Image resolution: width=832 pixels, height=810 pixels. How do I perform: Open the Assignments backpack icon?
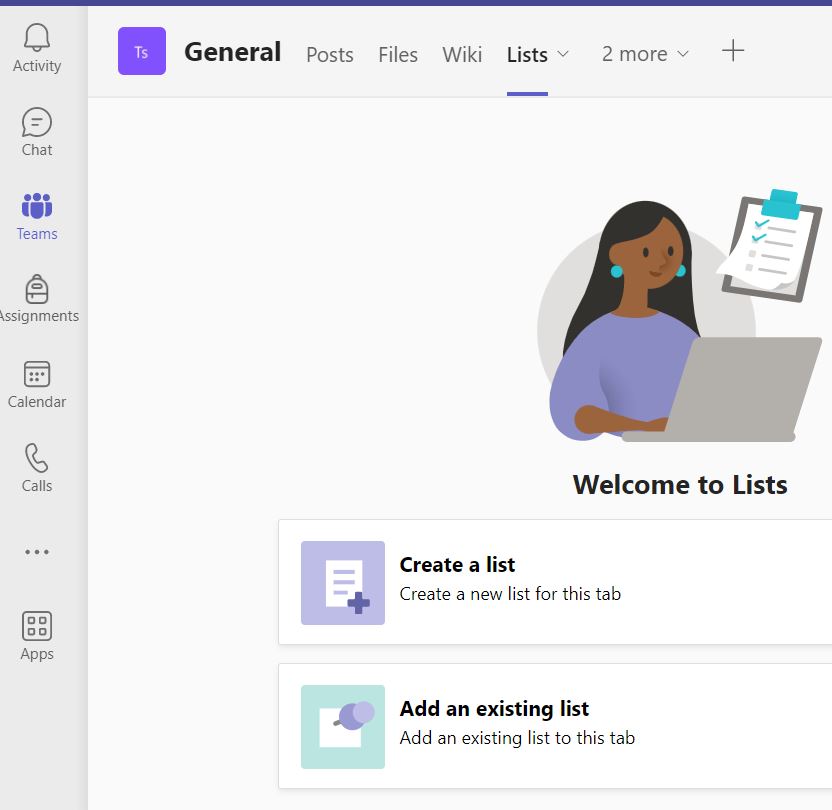click(x=37, y=290)
